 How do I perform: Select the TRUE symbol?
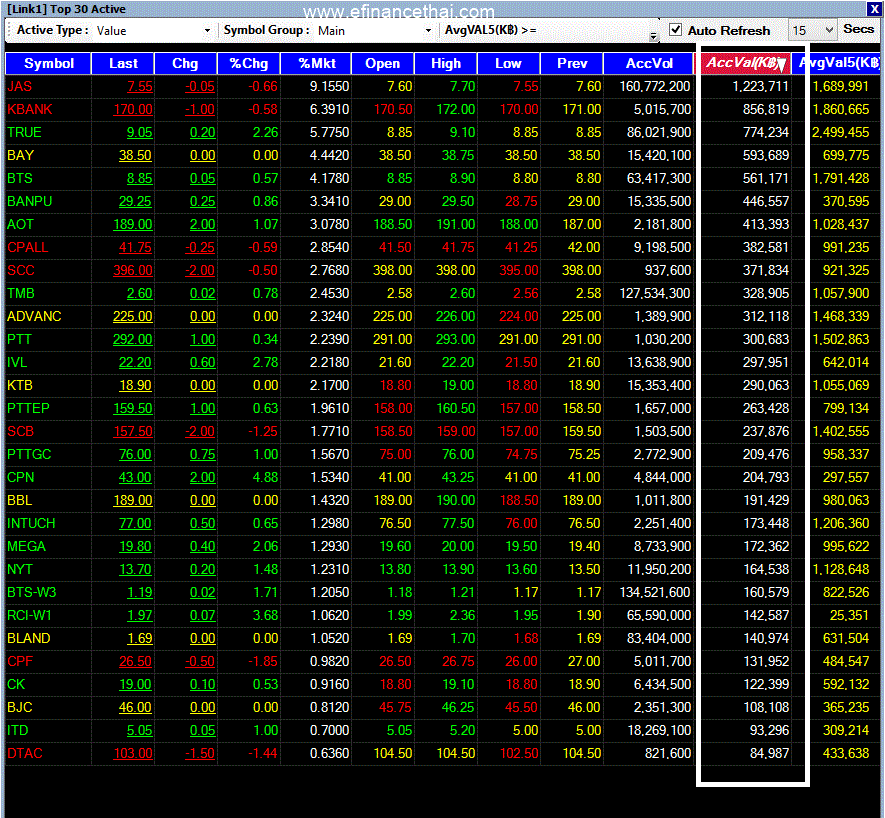(24, 133)
